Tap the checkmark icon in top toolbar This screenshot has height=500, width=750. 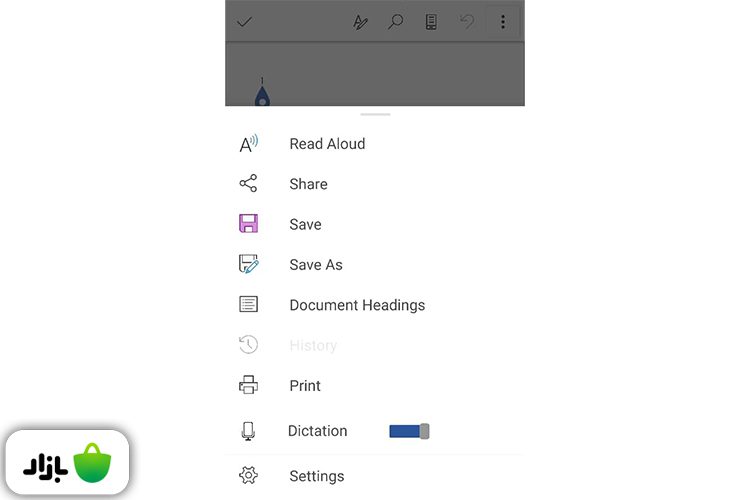244,22
